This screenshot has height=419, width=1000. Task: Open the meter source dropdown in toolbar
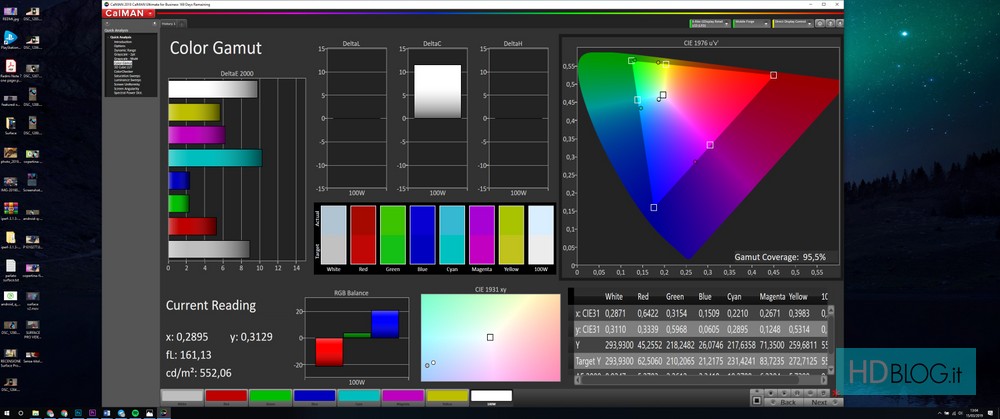point(709,23)
